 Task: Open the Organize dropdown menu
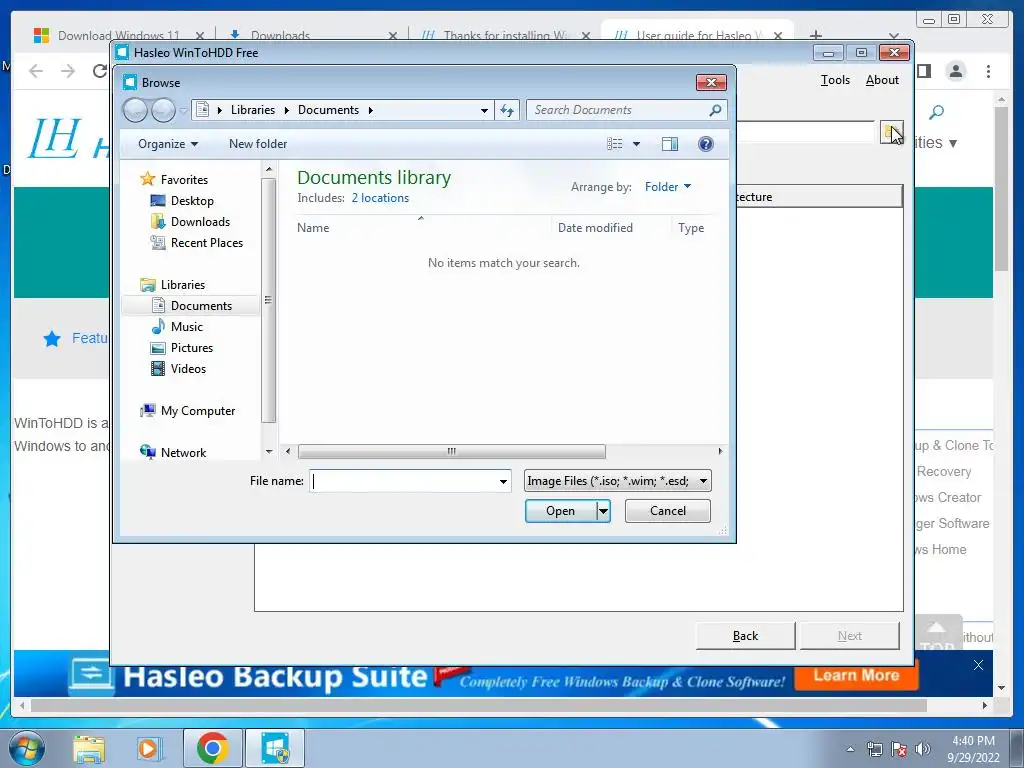click(168, 144)
